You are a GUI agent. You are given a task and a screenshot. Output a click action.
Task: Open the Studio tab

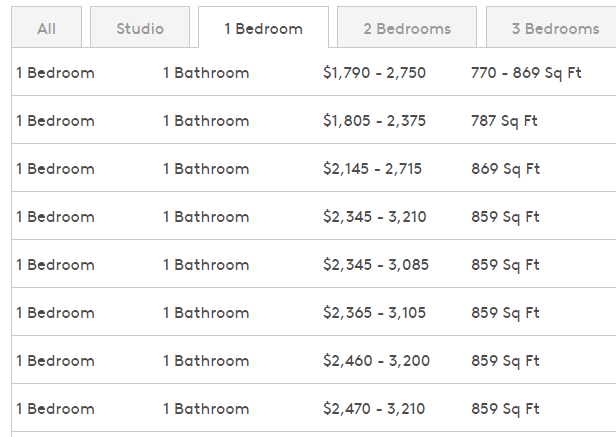[140, 27]
